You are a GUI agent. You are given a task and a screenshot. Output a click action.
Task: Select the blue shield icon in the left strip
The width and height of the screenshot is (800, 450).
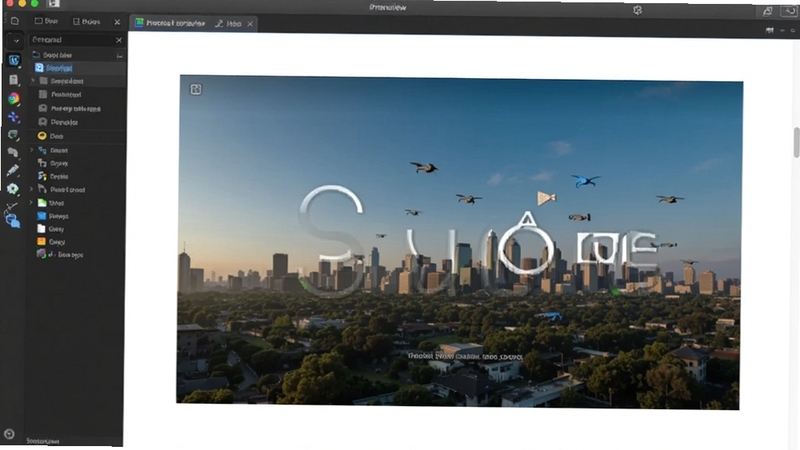pyautogui.click(x=14, y=60)
